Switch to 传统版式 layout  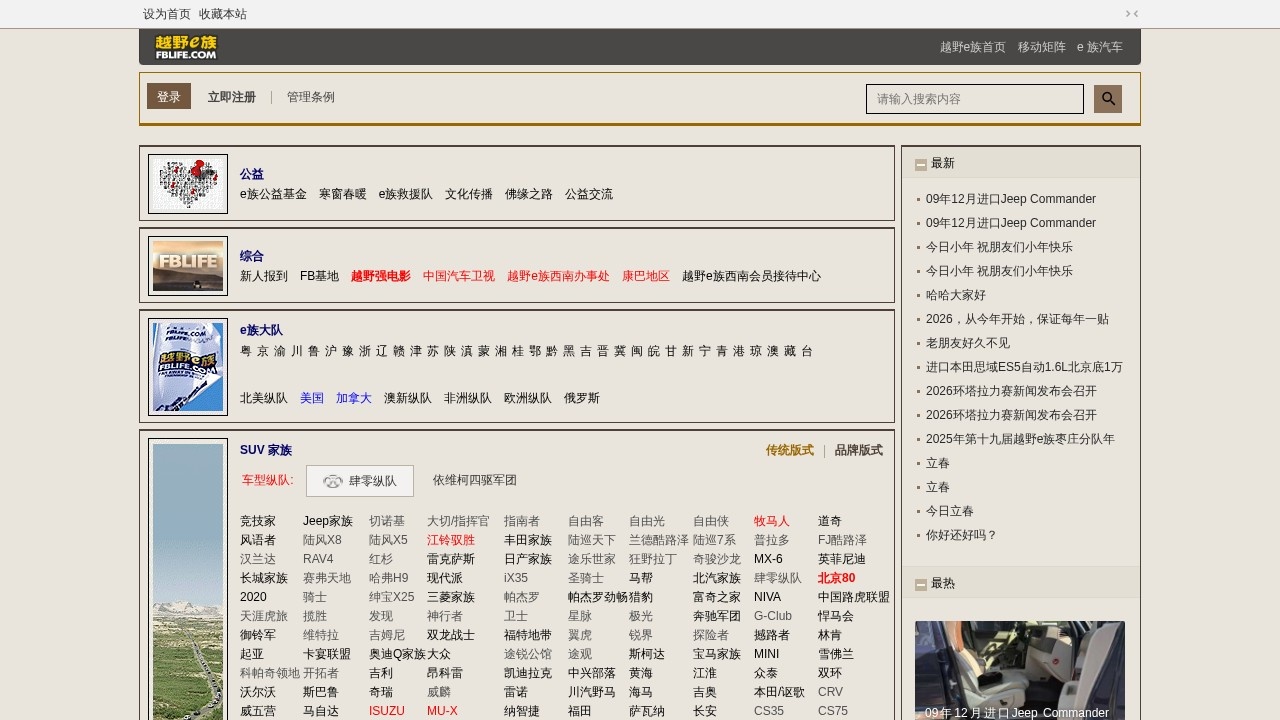[789, 451]
